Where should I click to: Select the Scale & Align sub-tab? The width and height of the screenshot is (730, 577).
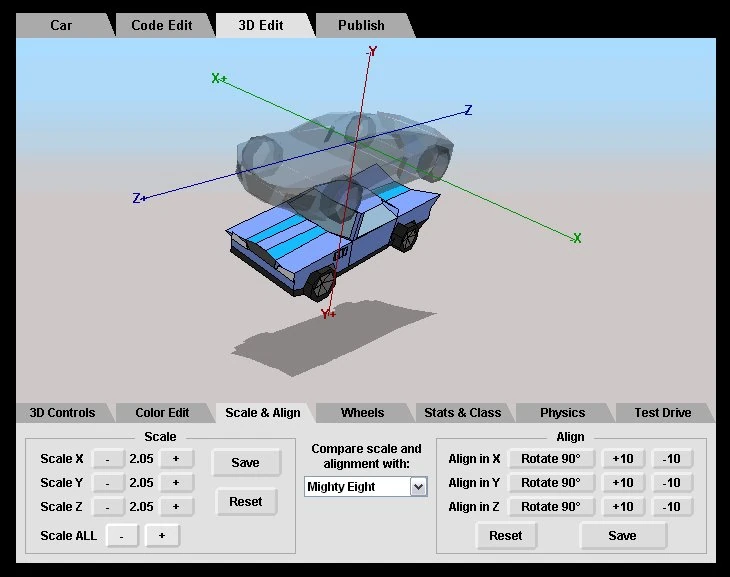pyautogui.click(x=263, y=413)
